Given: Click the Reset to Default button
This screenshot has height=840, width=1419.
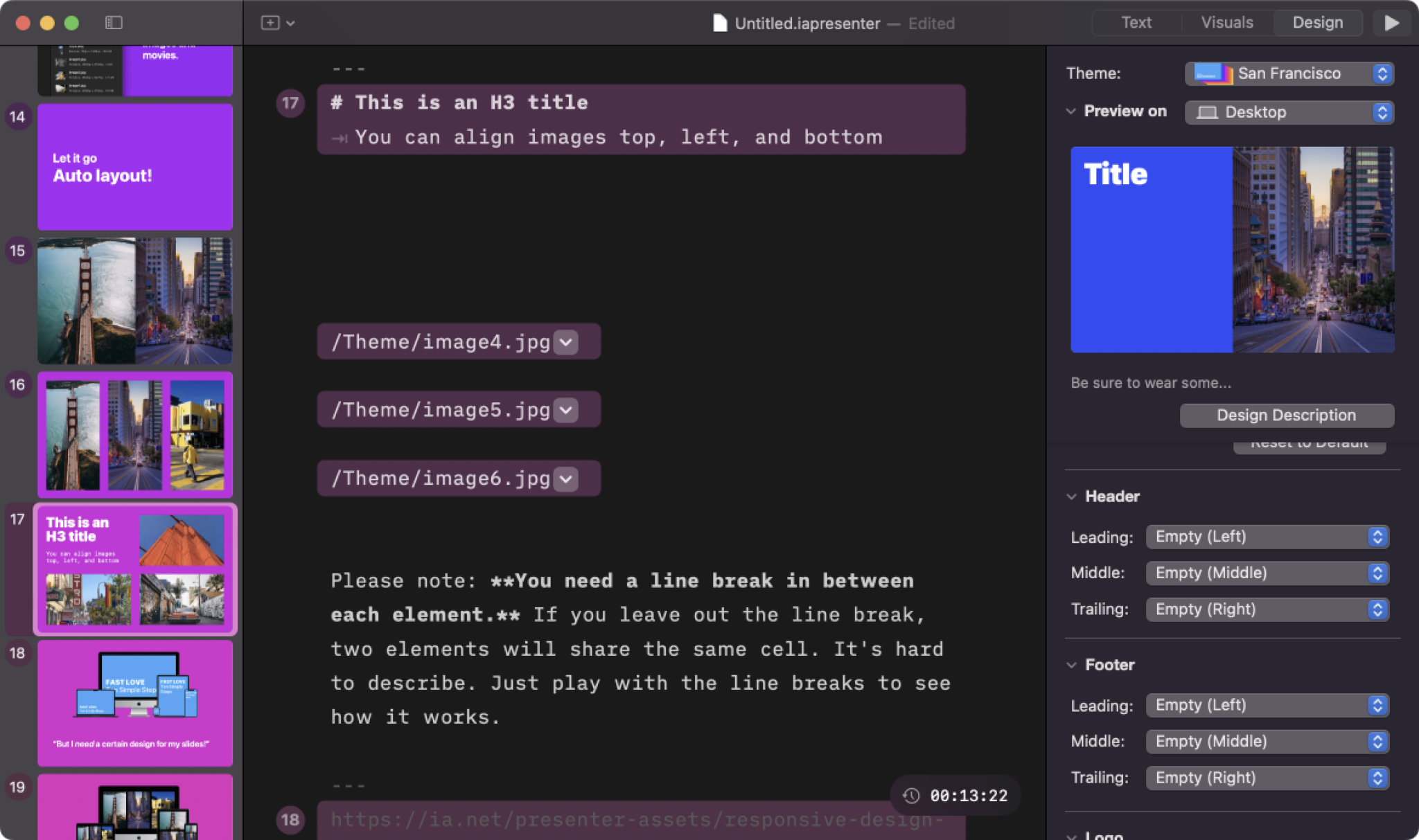Looking at the screenshot, I should (1308, 443).
